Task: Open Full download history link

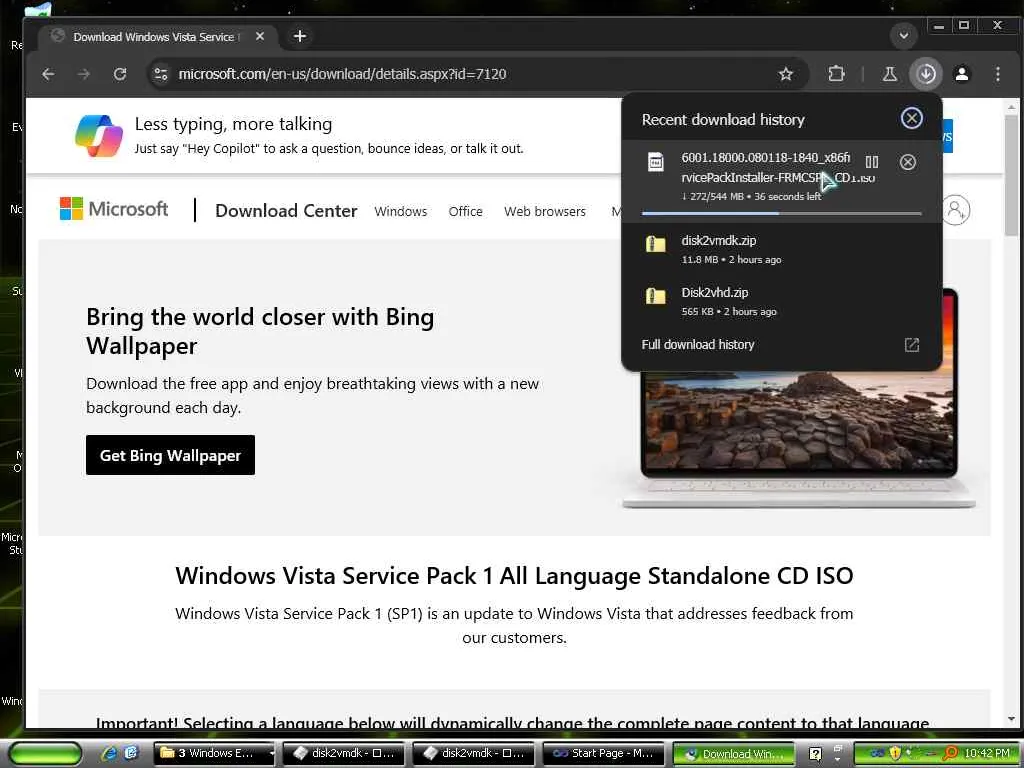Action: [697, 344]
